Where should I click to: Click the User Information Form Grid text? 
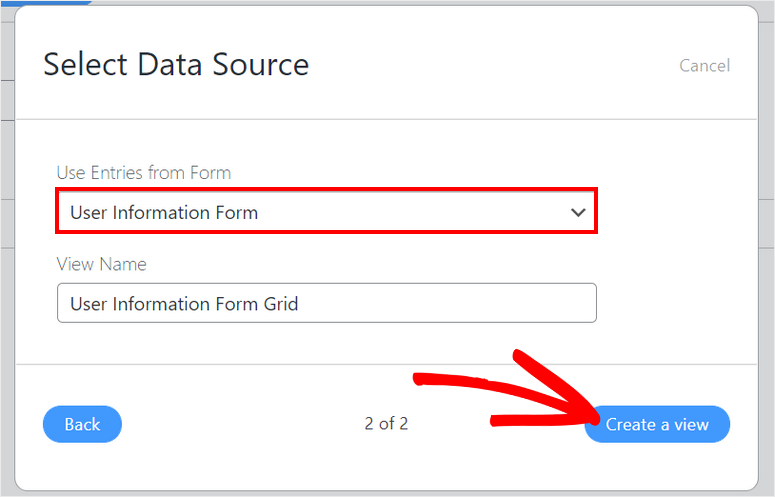(x=184, y=303)
